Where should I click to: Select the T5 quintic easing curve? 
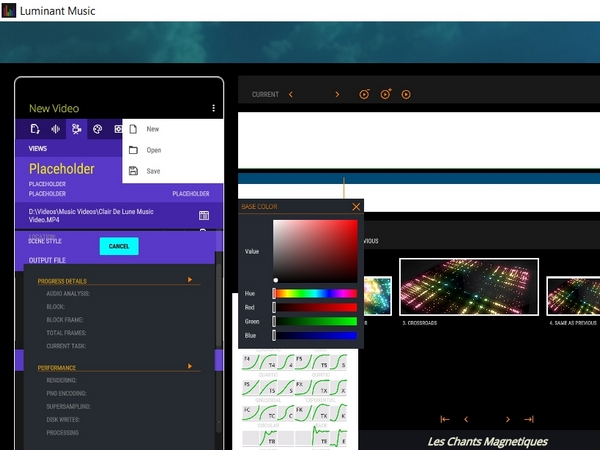coord(321,362)
